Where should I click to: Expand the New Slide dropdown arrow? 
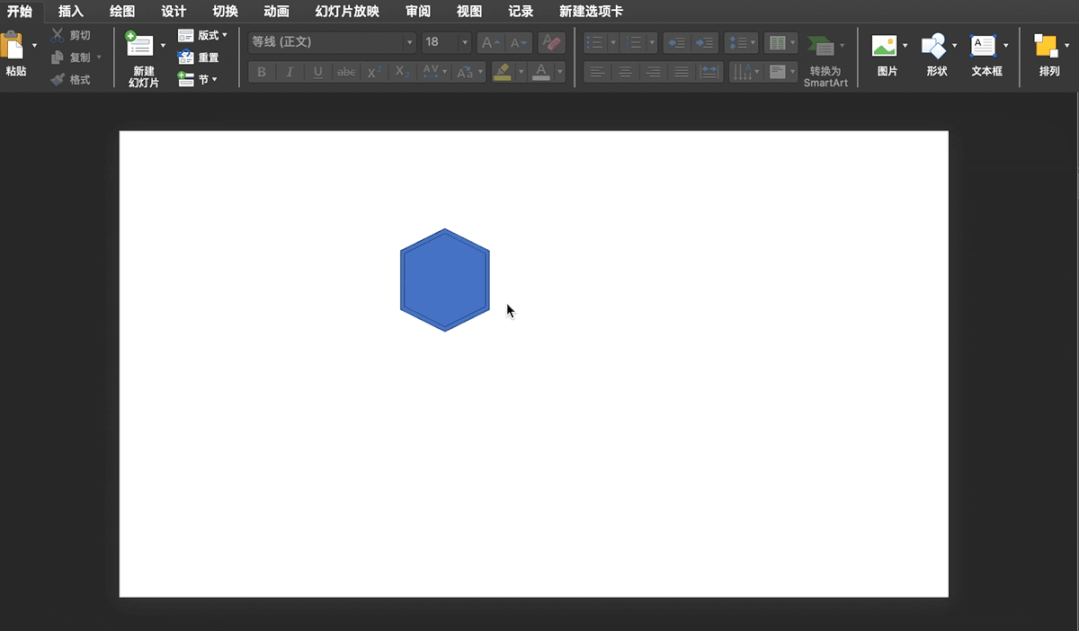163,45
